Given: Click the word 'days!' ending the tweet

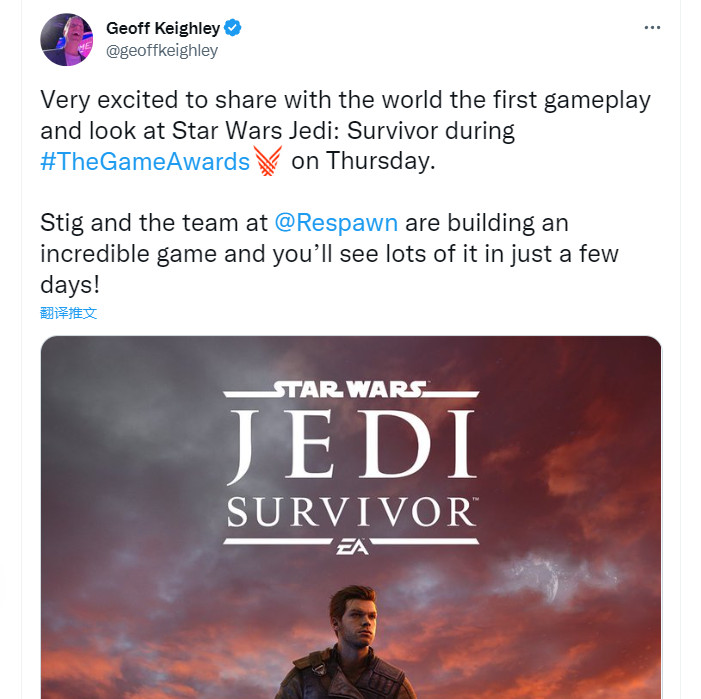Looking at the screenshot, I should [x=70, y=284].
